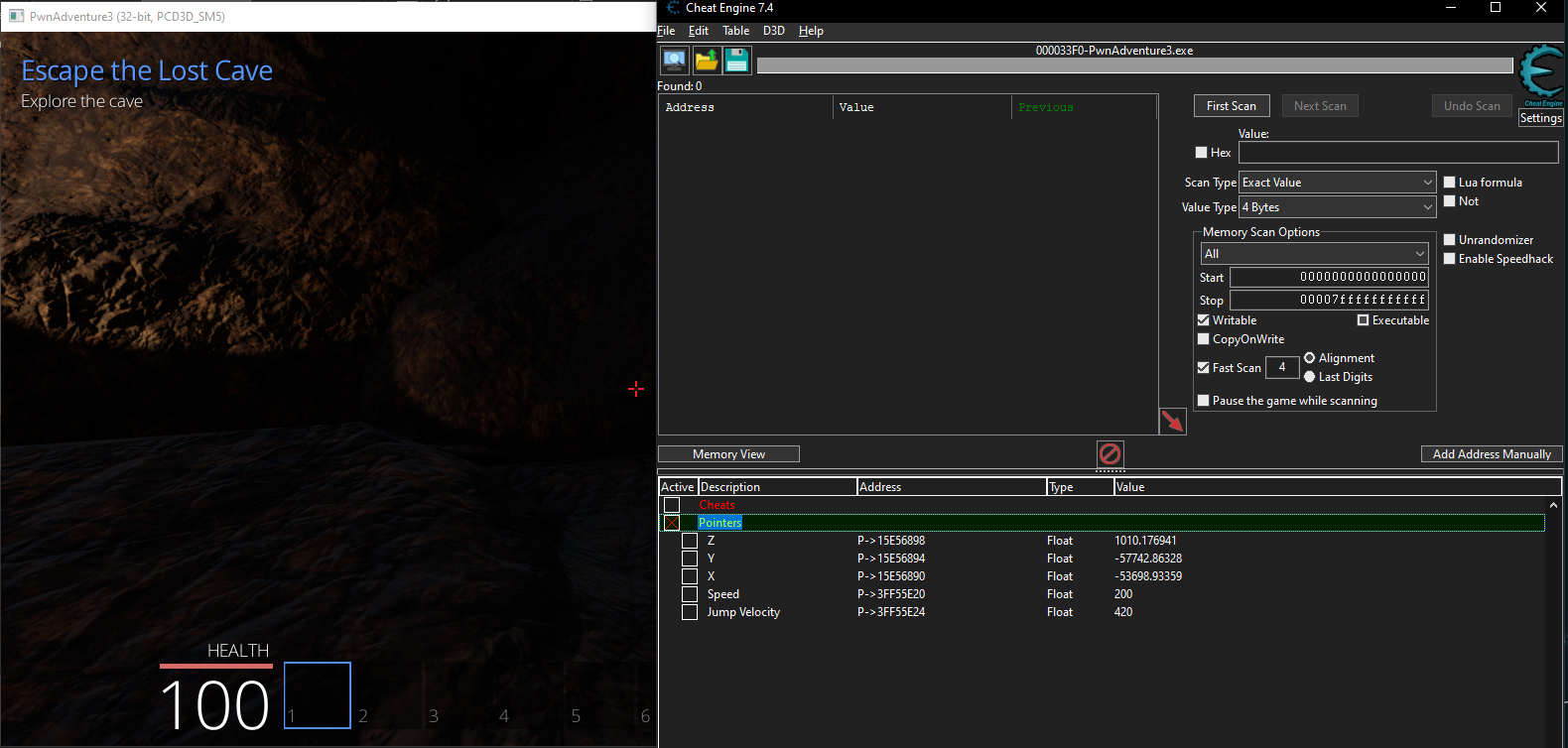Select inventory slot 2 in game
The width and height of the screenshot is (1568, 748).
[388, 695]
